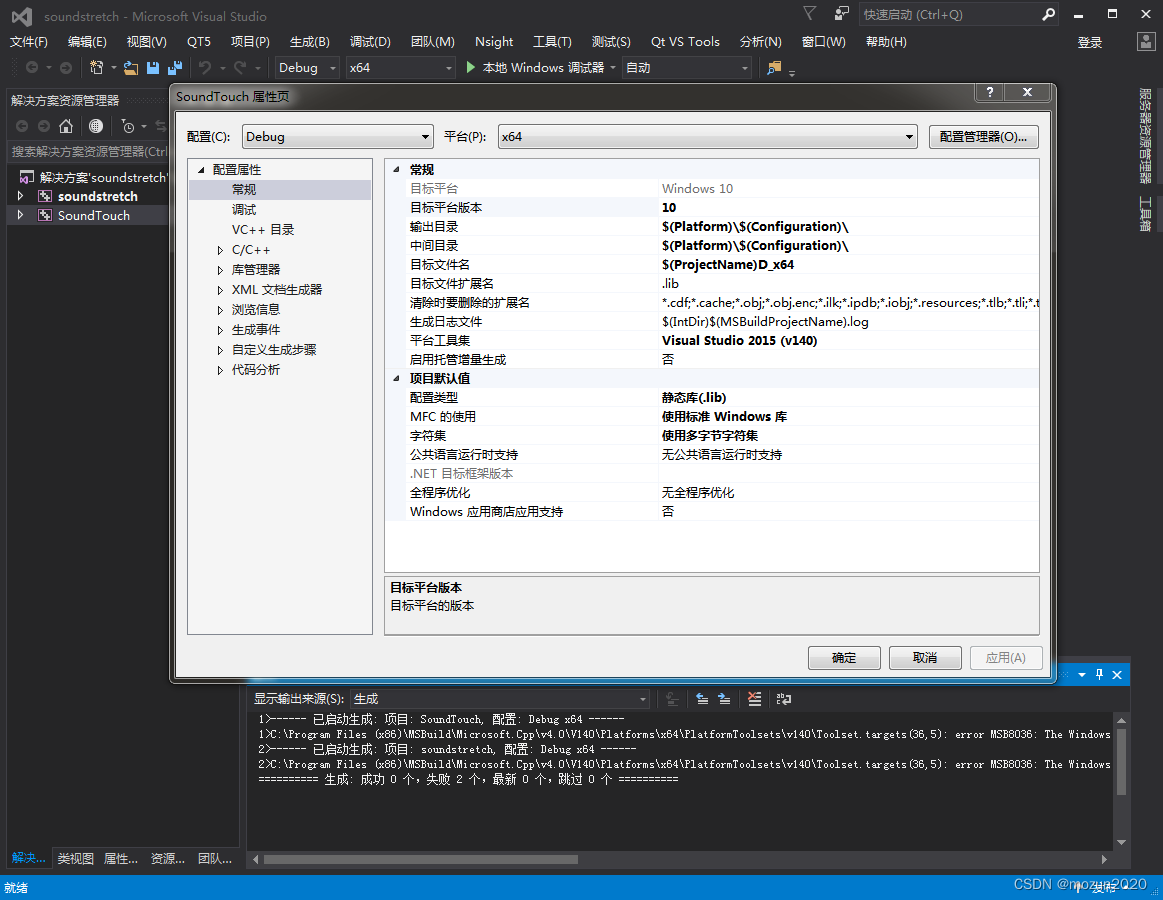Collapse the 常规 property section

pyautogui.click(x=397, y=170)
